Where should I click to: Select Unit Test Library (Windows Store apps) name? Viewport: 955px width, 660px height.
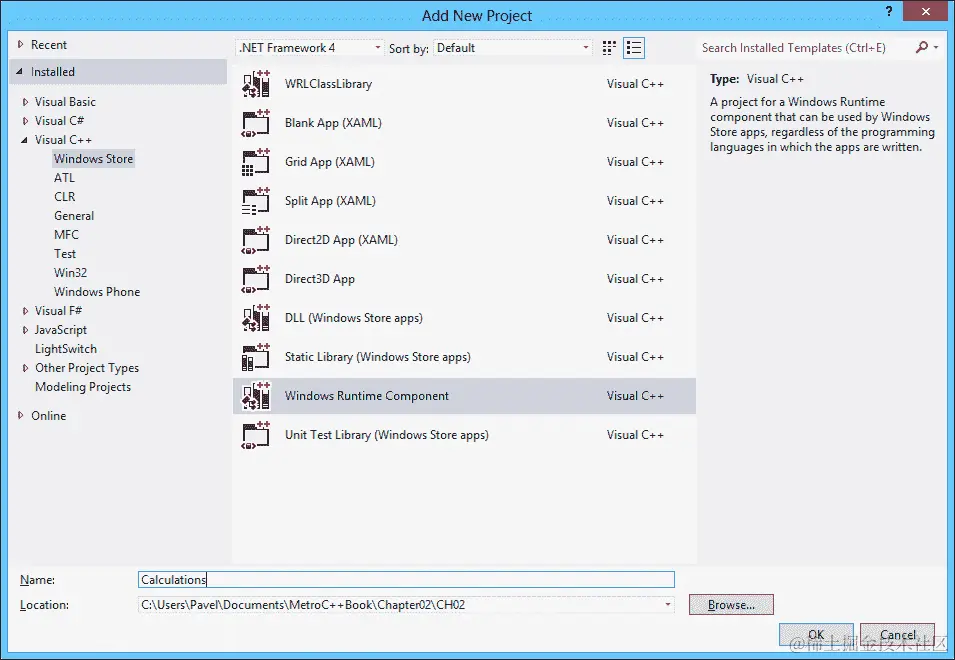pyautogui.click(x=387, y=435)
